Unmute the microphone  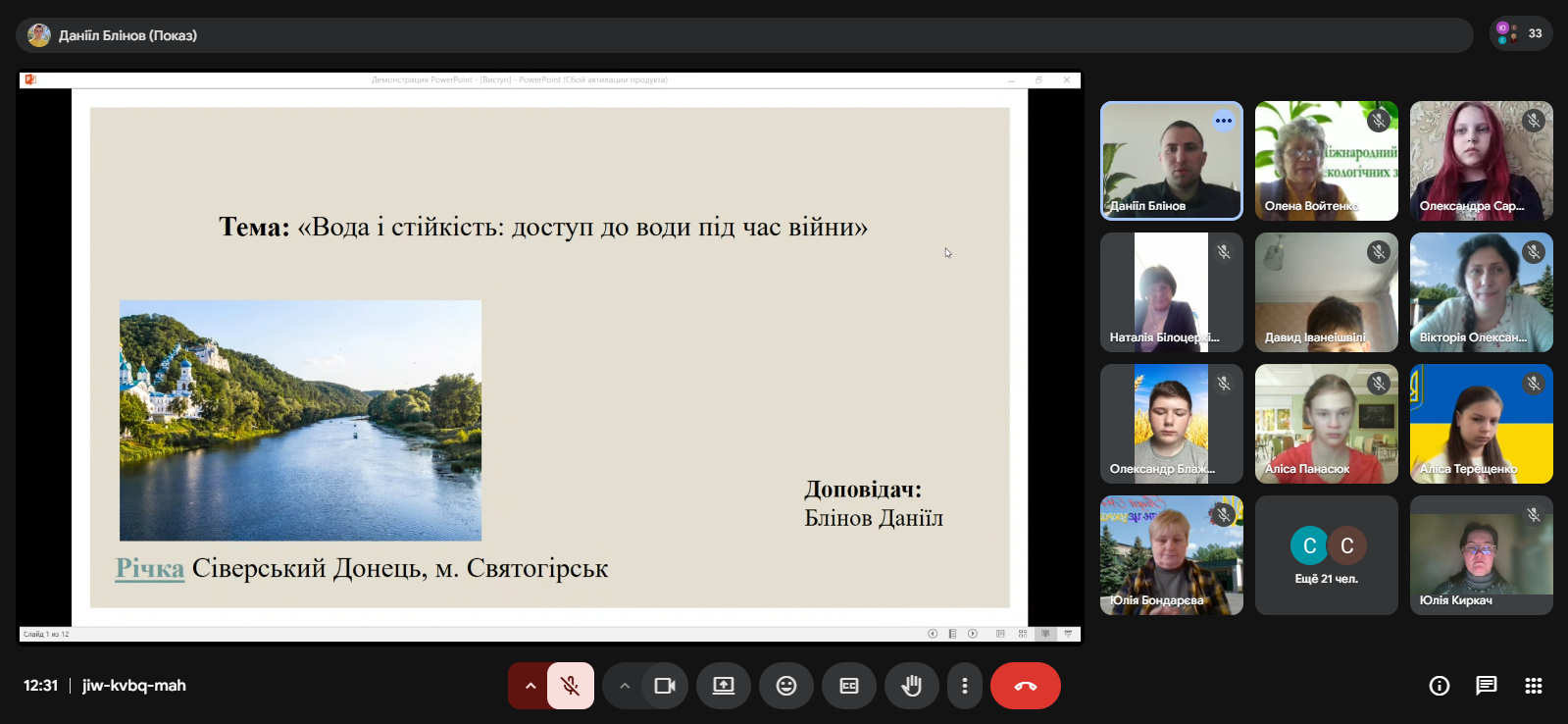tap(570, 686)
